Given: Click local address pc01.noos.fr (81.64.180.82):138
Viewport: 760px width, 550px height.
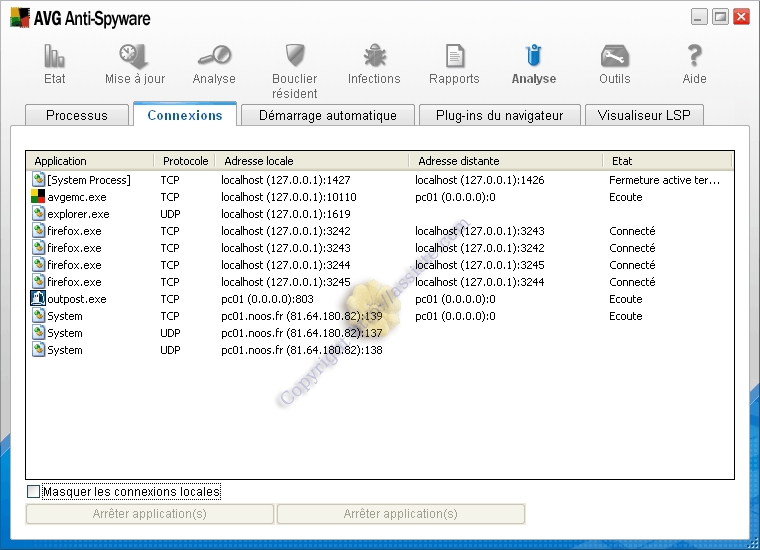Looking at the screenshot, I should [301, 350].
